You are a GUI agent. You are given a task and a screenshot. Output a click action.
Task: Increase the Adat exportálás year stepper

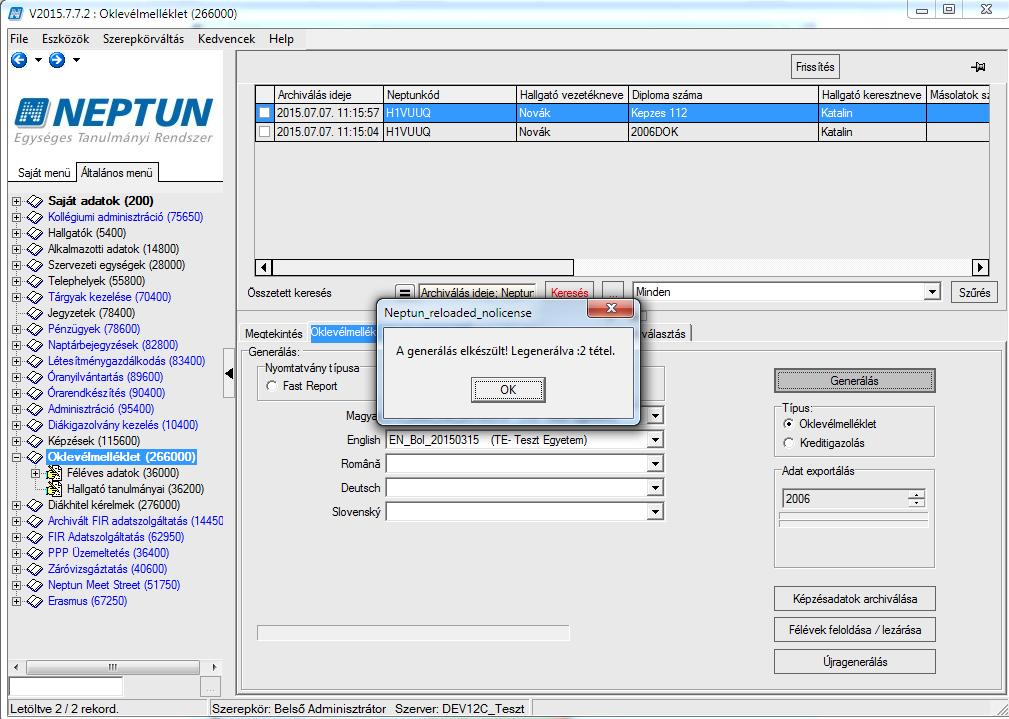[x=916, y=495]
